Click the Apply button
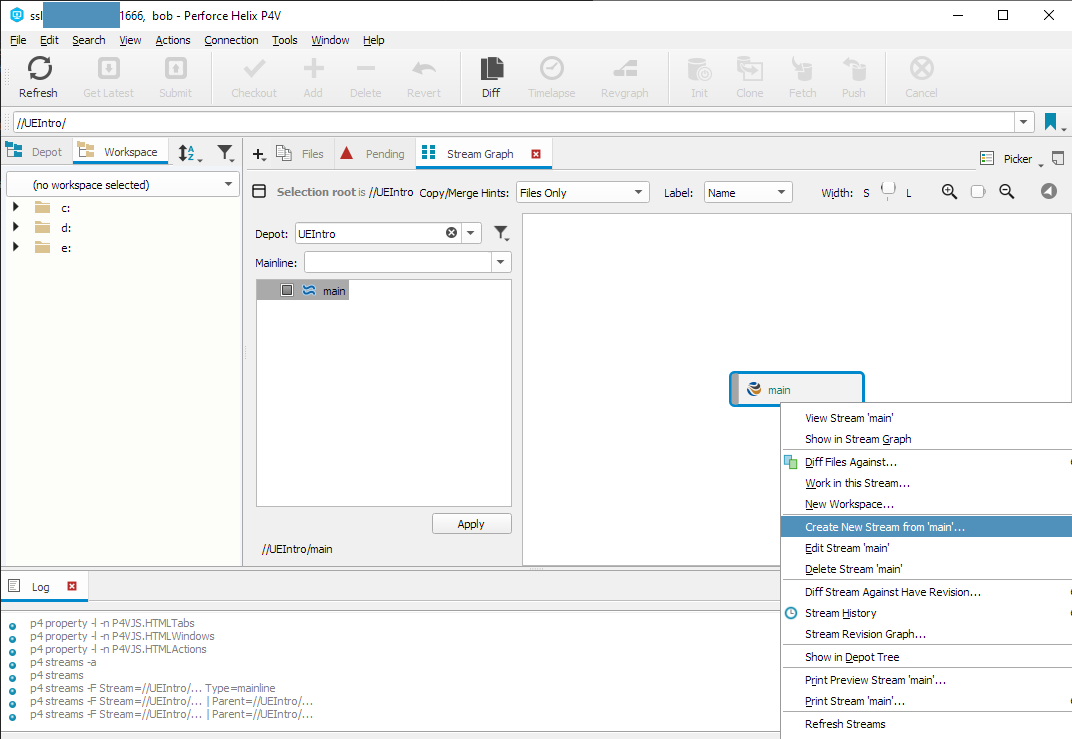1072x739 pixels. pos(472,524)
